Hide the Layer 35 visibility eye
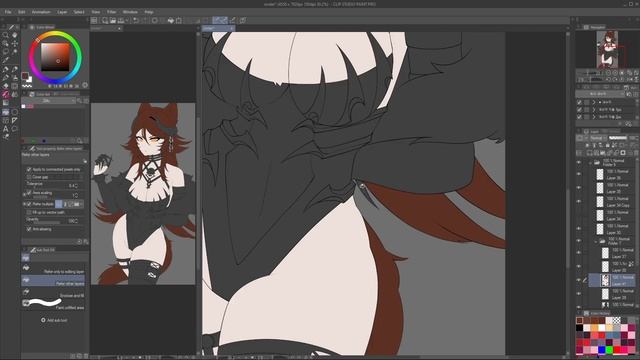This screenshot has height=360, width=640. coord(579,188)
